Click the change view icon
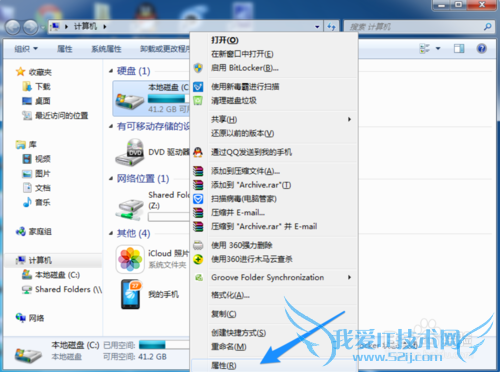The image size is (500, 372). click(425, 49)
